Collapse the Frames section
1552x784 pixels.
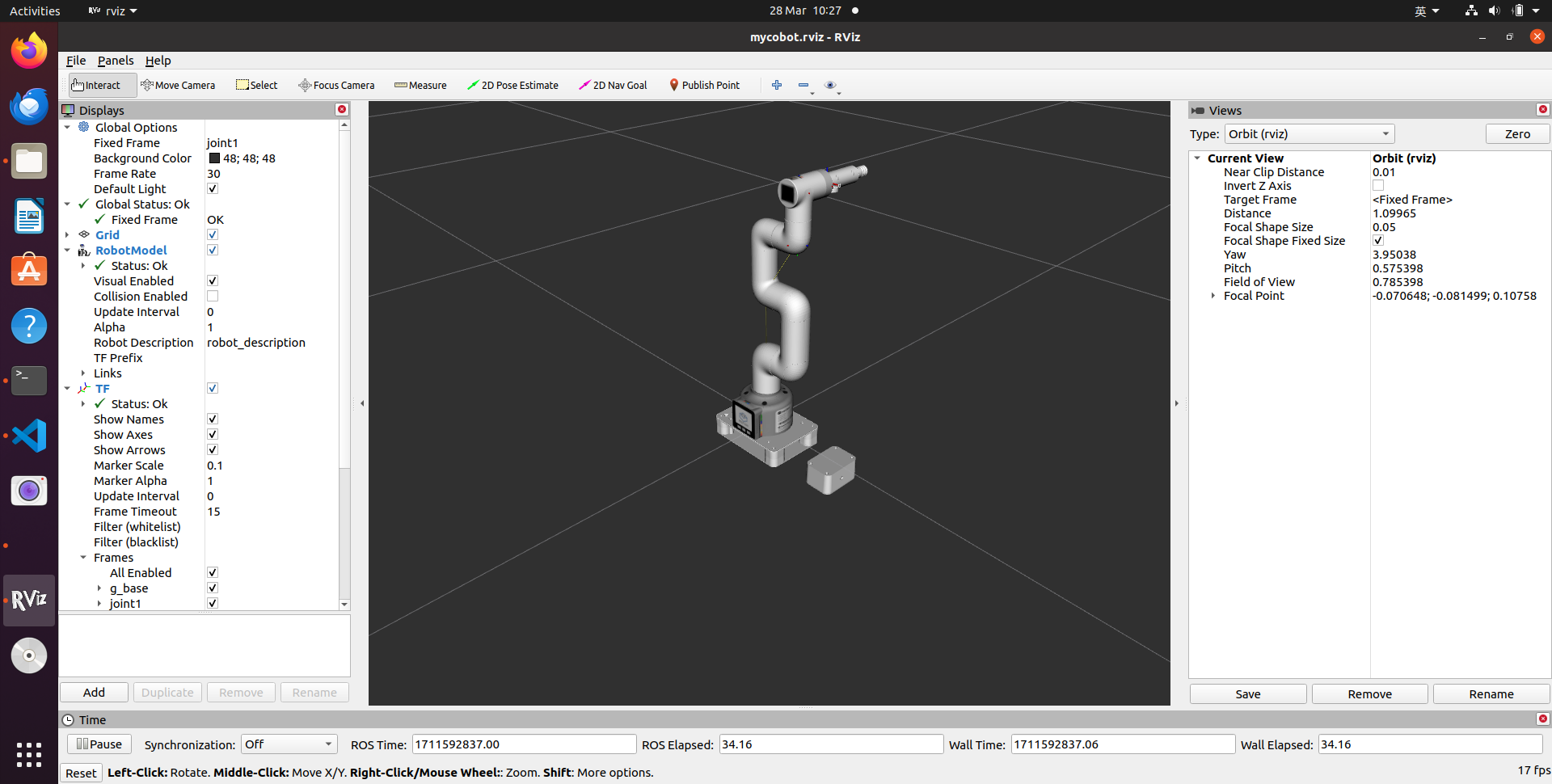tap(83, 557)
